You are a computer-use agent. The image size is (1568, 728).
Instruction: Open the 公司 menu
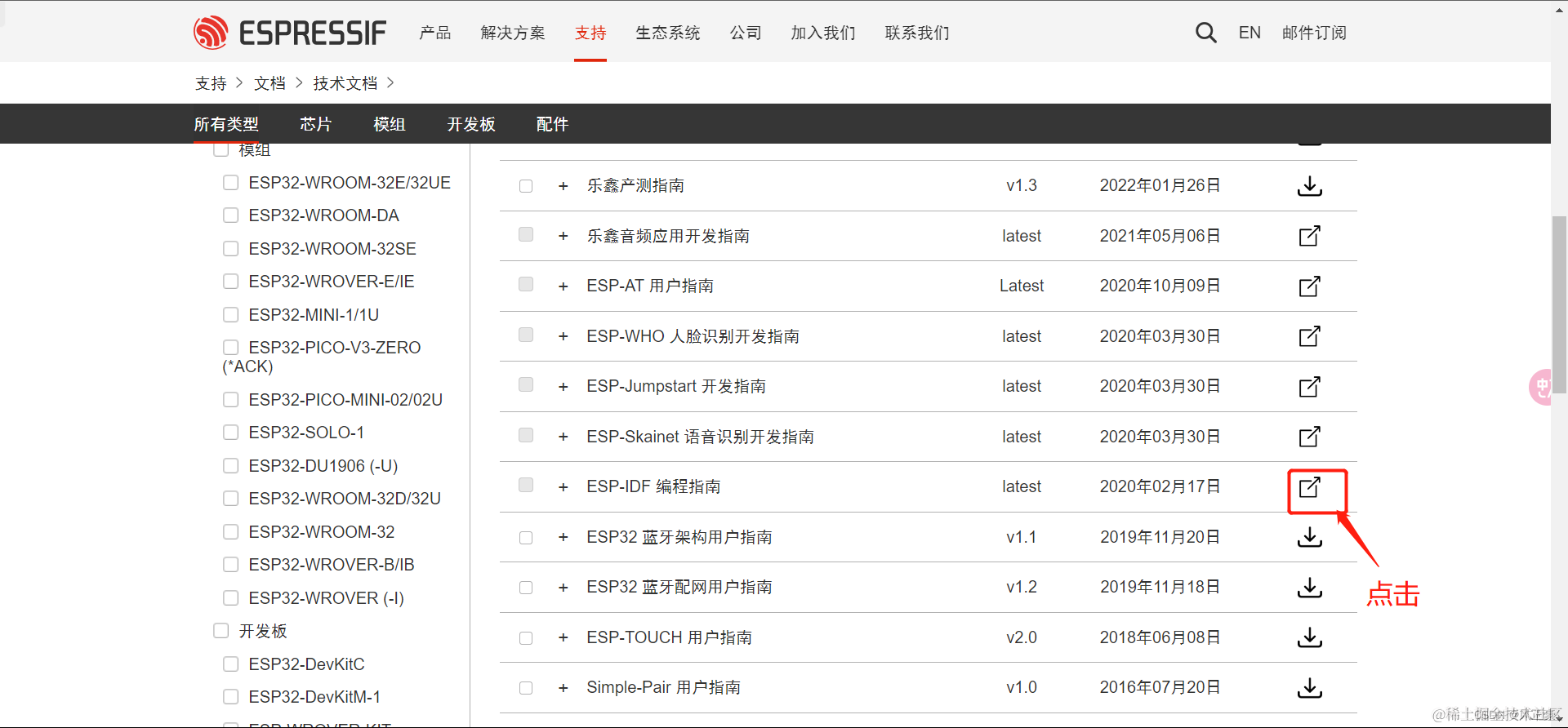click(746, 33)
